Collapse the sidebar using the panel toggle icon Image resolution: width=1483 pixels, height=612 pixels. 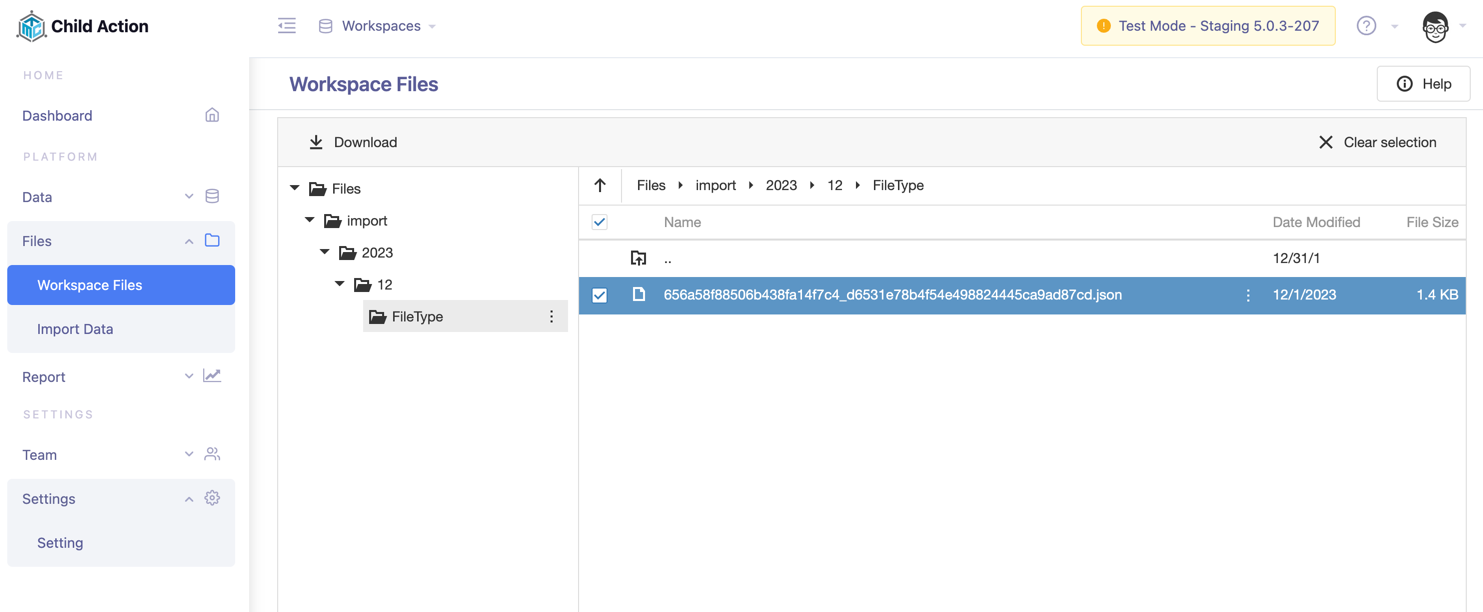point(287,25)
